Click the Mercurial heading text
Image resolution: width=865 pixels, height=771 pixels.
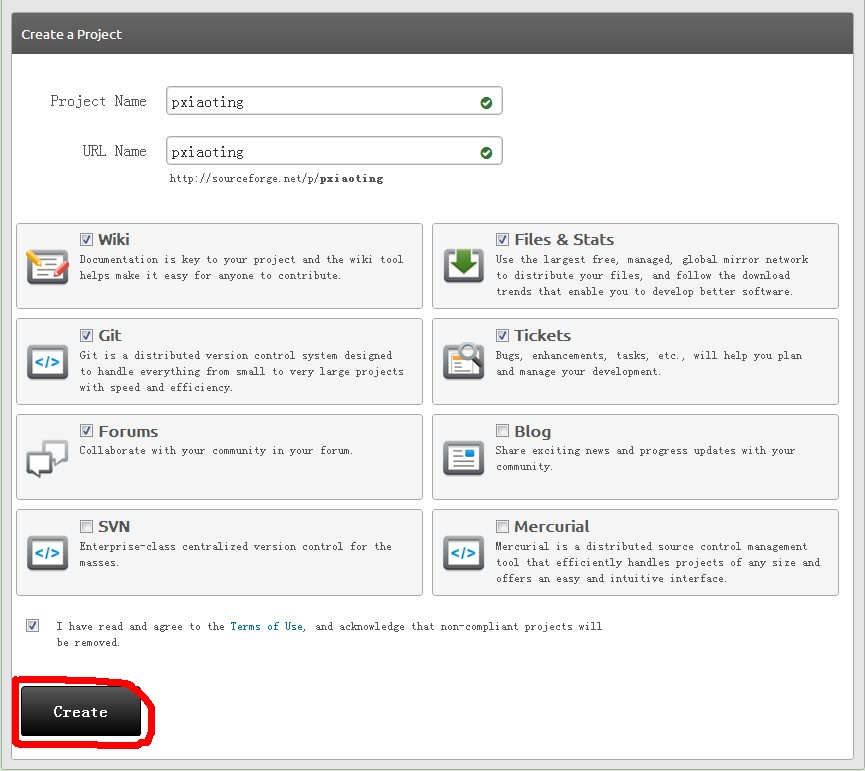[552, 527]
